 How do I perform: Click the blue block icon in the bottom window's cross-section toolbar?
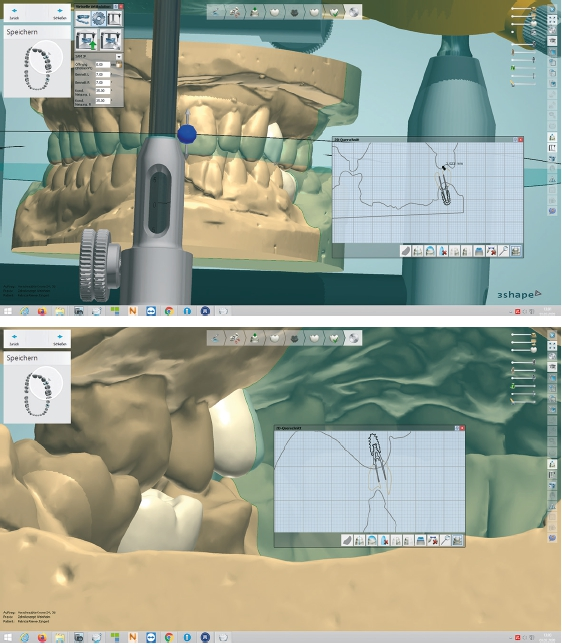pos(421,540)
